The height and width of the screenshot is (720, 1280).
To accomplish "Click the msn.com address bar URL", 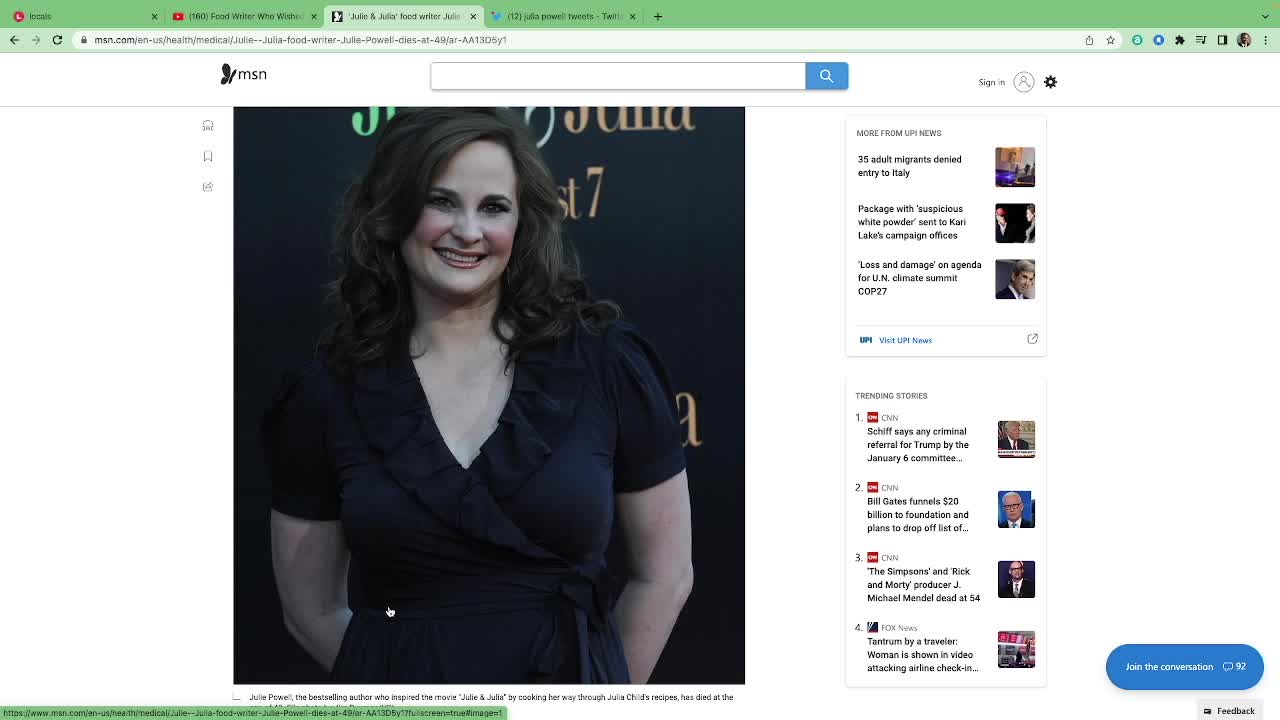I will (x=300, y=40).
